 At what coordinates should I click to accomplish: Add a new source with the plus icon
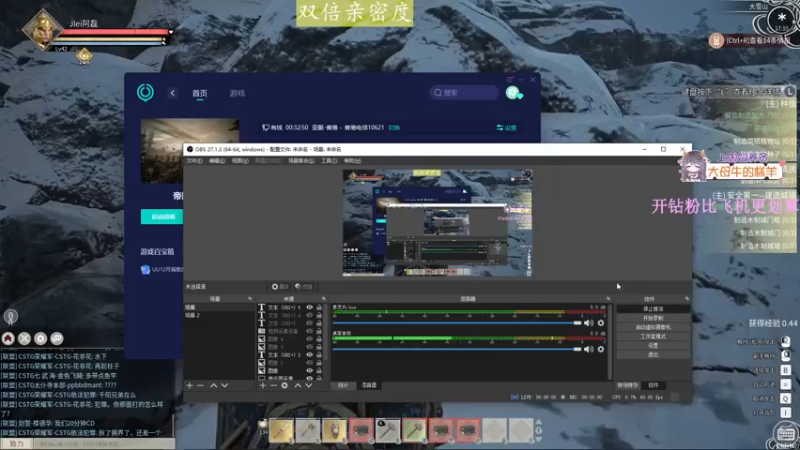tap(262, 385)
